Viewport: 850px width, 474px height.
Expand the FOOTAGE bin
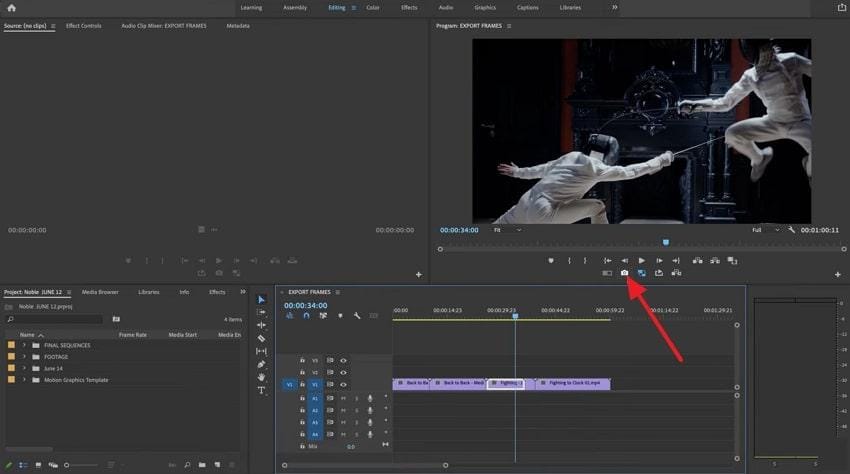coord(24,357)
